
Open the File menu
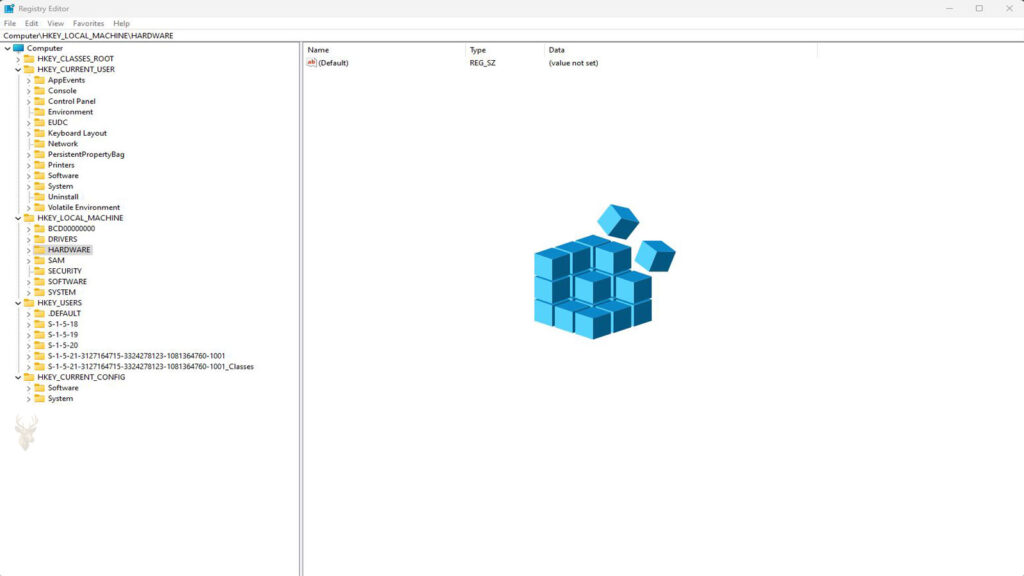10,24
